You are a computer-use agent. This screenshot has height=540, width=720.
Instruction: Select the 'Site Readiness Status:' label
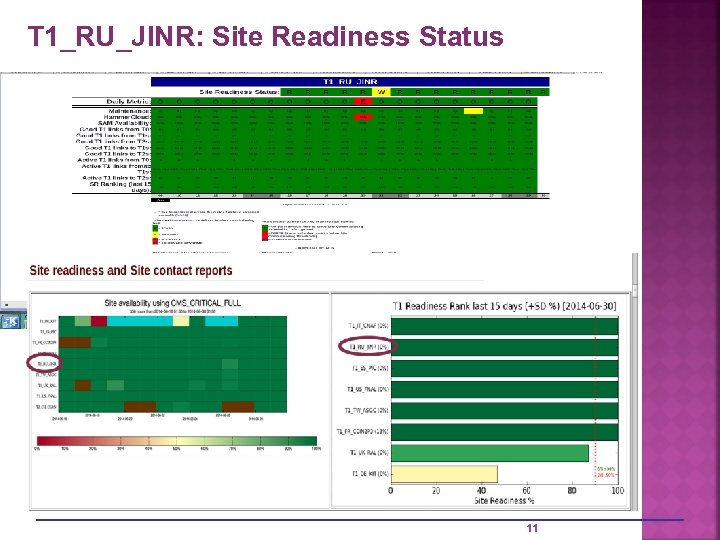(239, 92)
